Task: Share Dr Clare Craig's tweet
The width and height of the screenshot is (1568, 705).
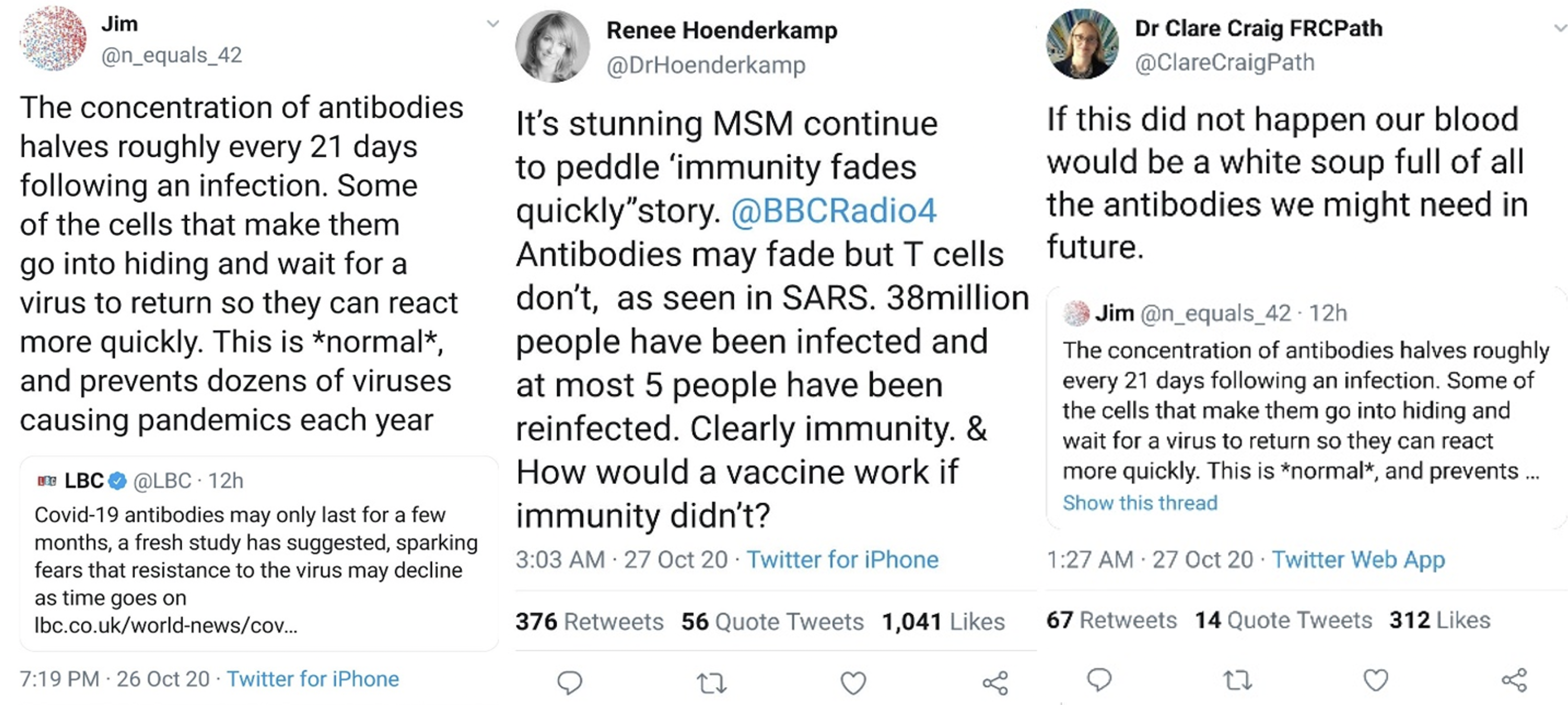Action: (1514, 680)
